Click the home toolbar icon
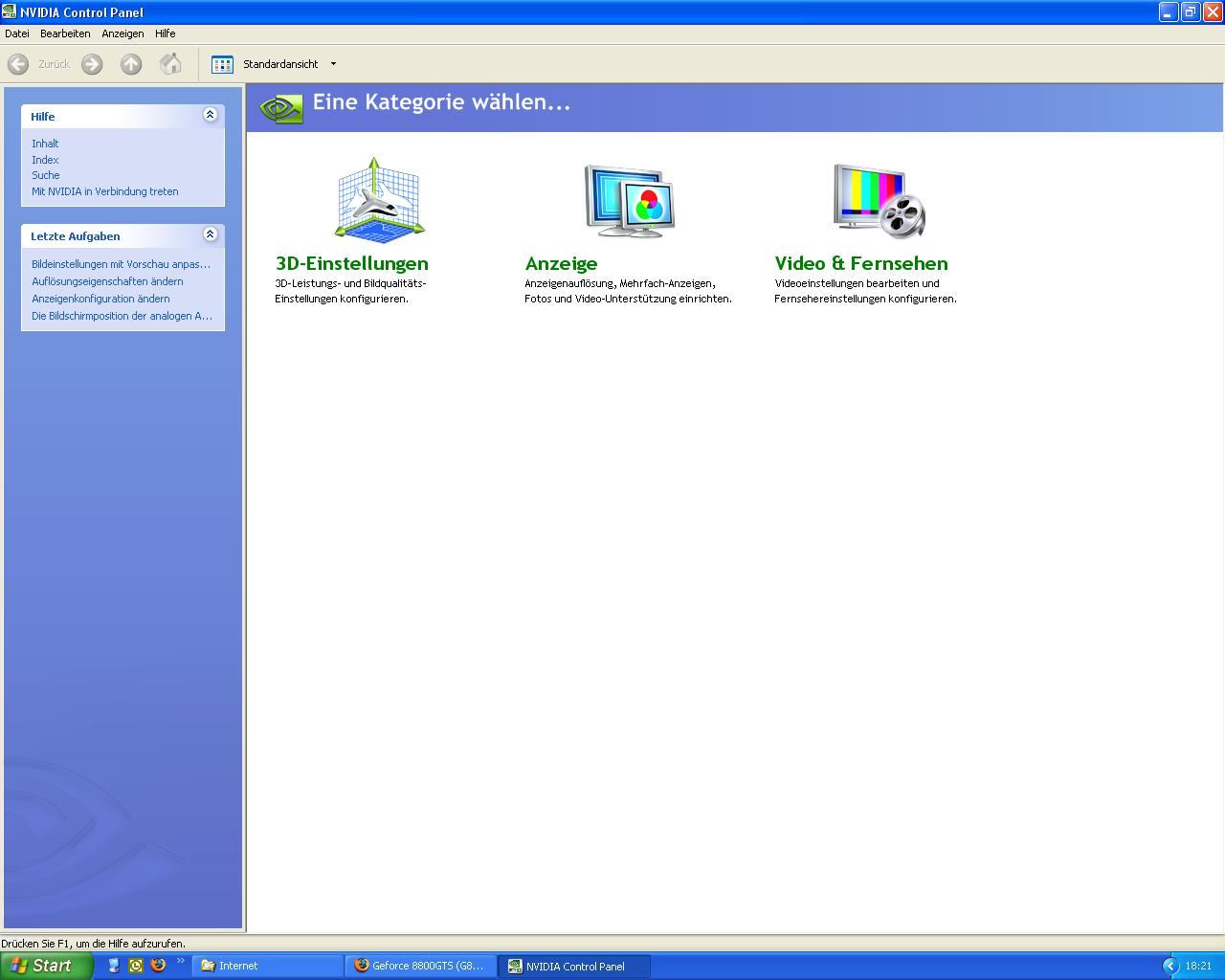Viewport: 1225px width, 980px height. (170, 64)
